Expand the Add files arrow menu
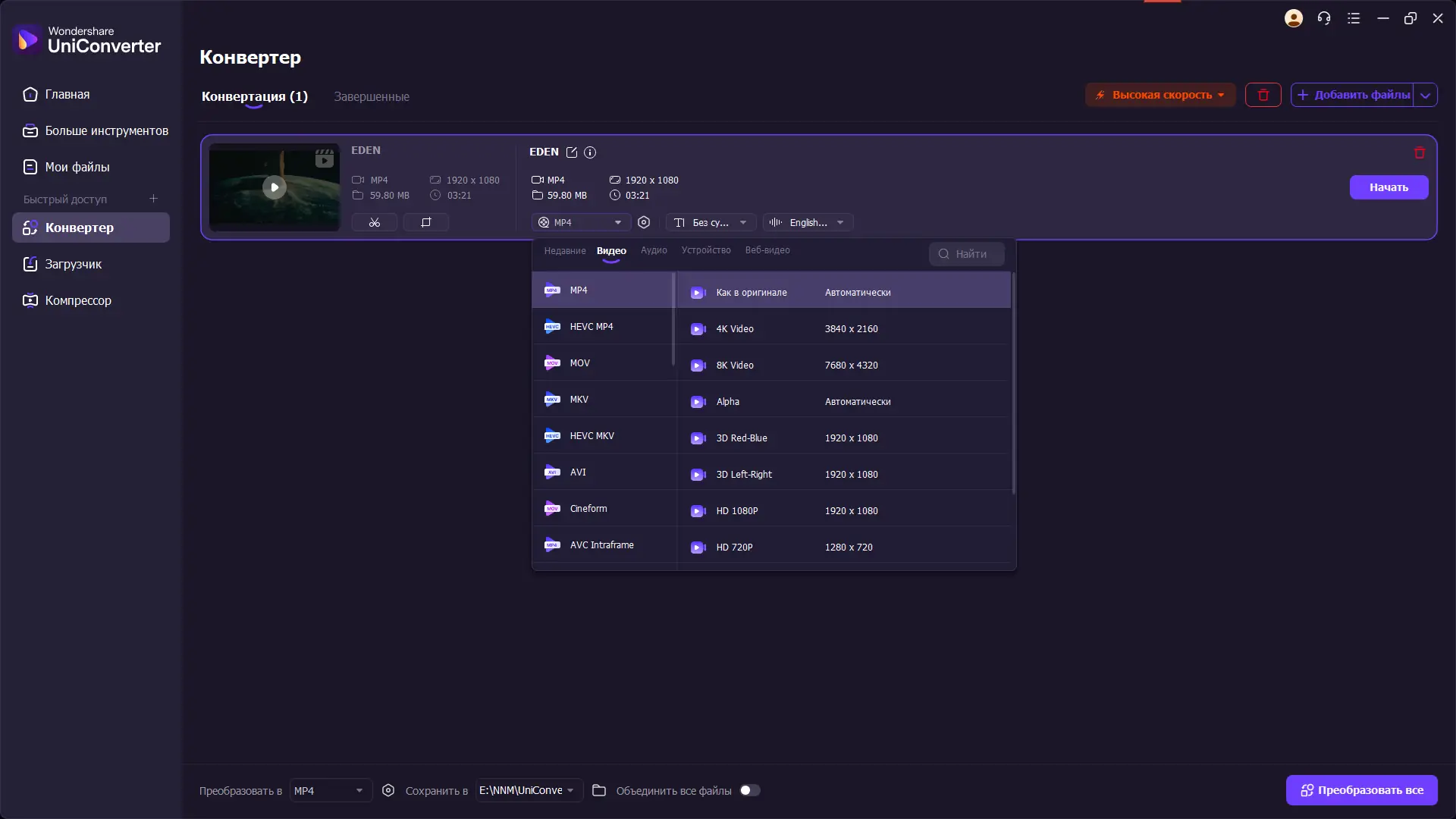 point(1426,95)
